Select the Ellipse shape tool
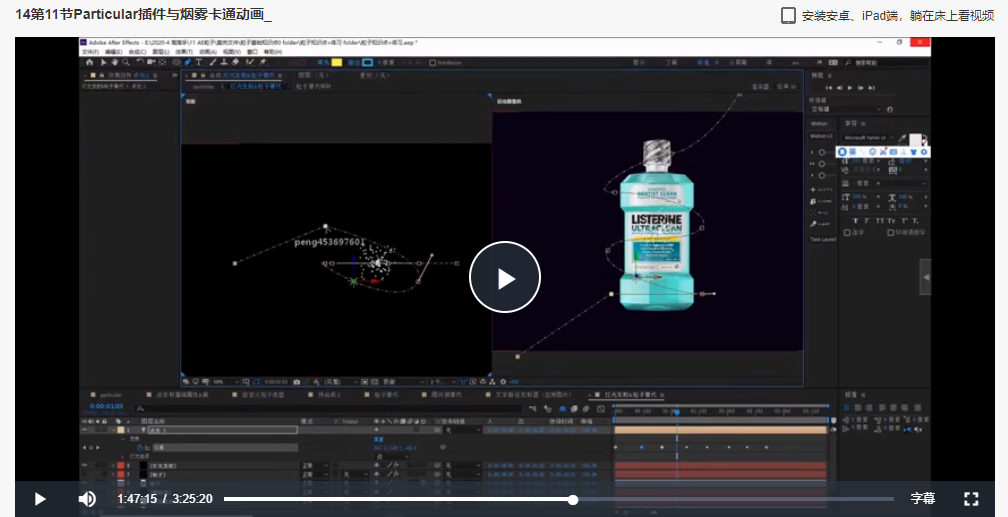1008x517 pixels. 176,62
